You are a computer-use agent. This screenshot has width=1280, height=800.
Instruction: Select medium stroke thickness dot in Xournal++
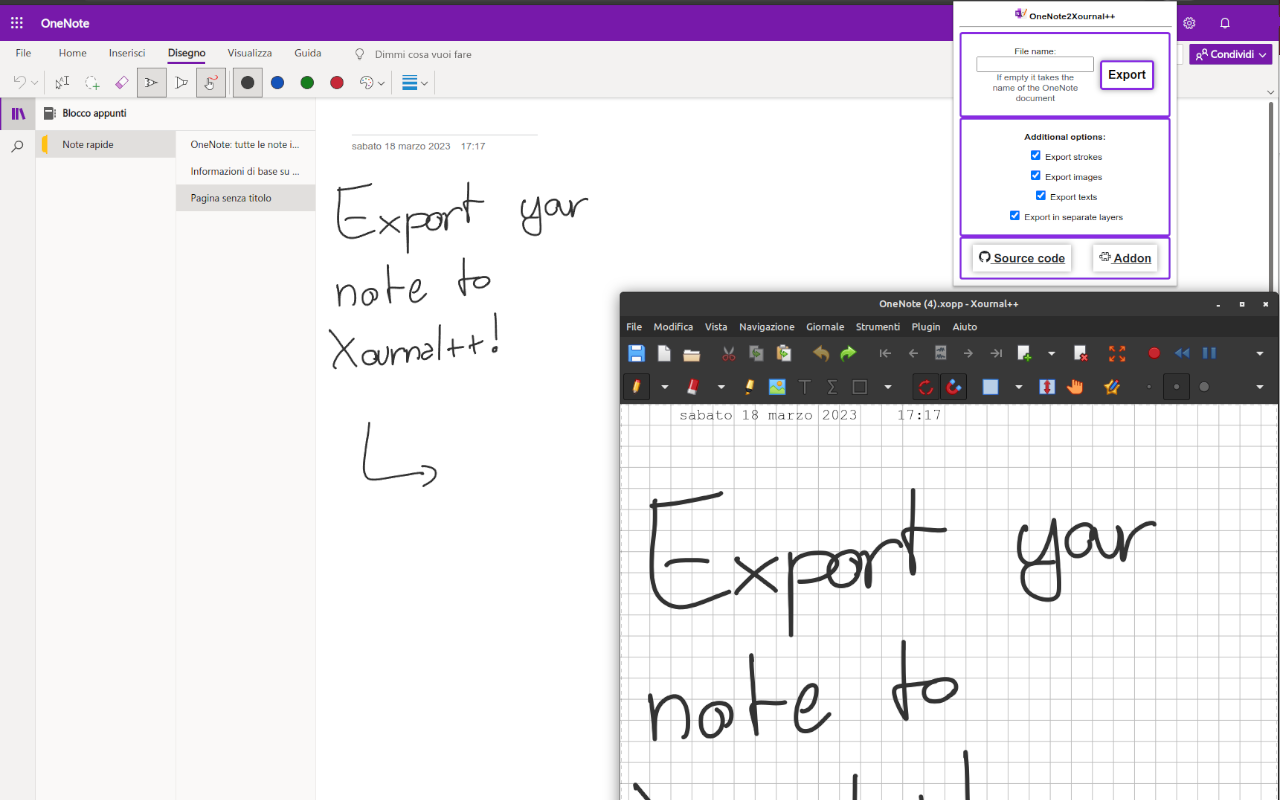(1176, 386)
